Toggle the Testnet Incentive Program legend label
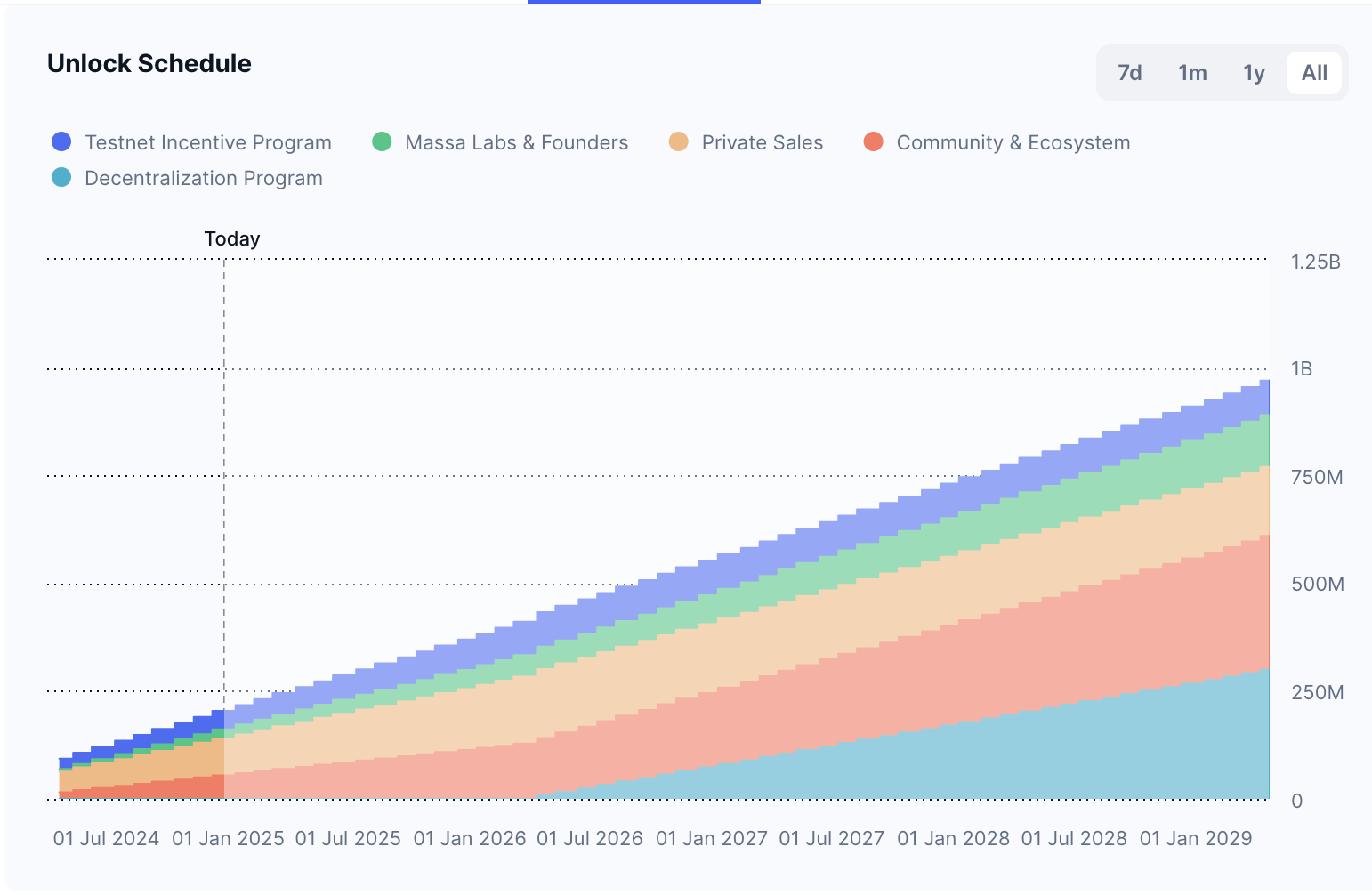Screen dimensions: 1372x895 pyautogui.click(x=207, y=142)
